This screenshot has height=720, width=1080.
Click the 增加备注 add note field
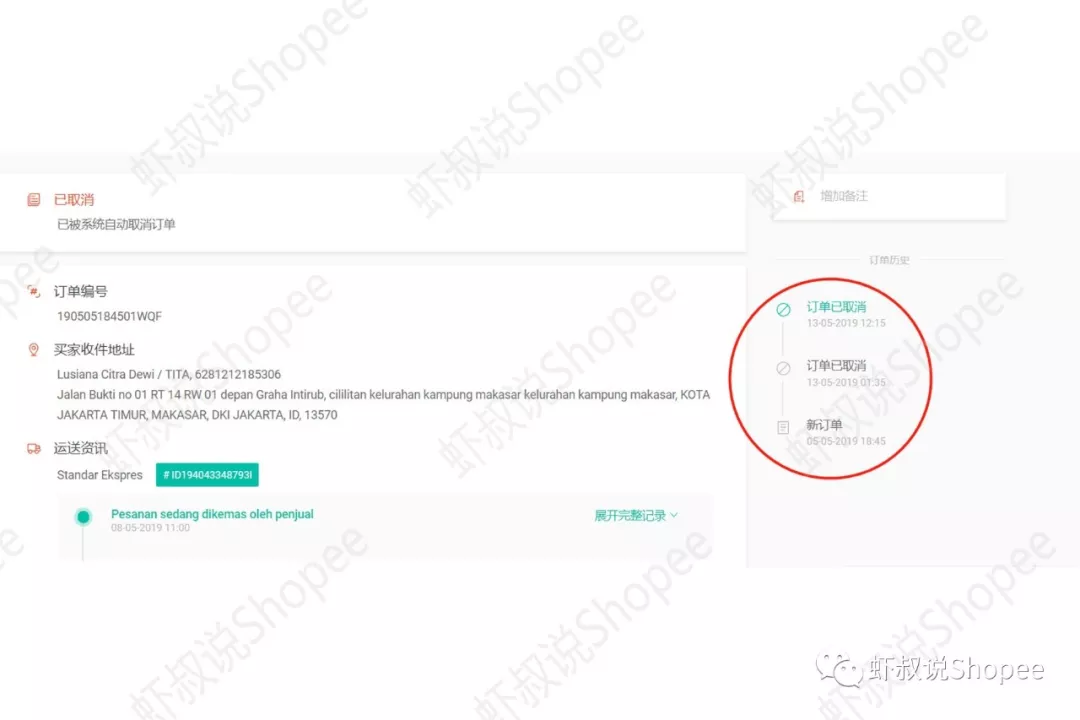[x=889, y=196]
